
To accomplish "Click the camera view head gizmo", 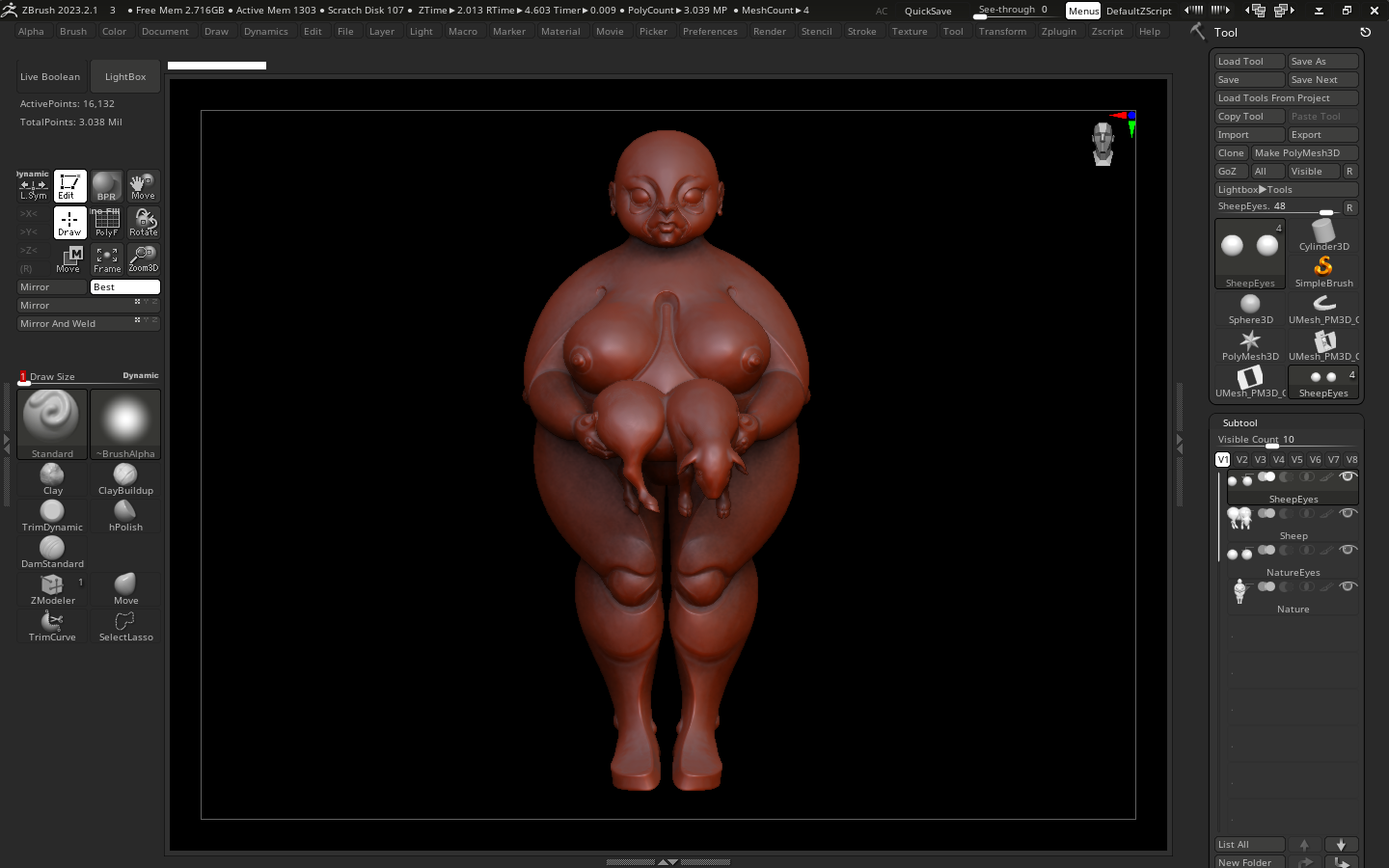I will point(1103,144).
